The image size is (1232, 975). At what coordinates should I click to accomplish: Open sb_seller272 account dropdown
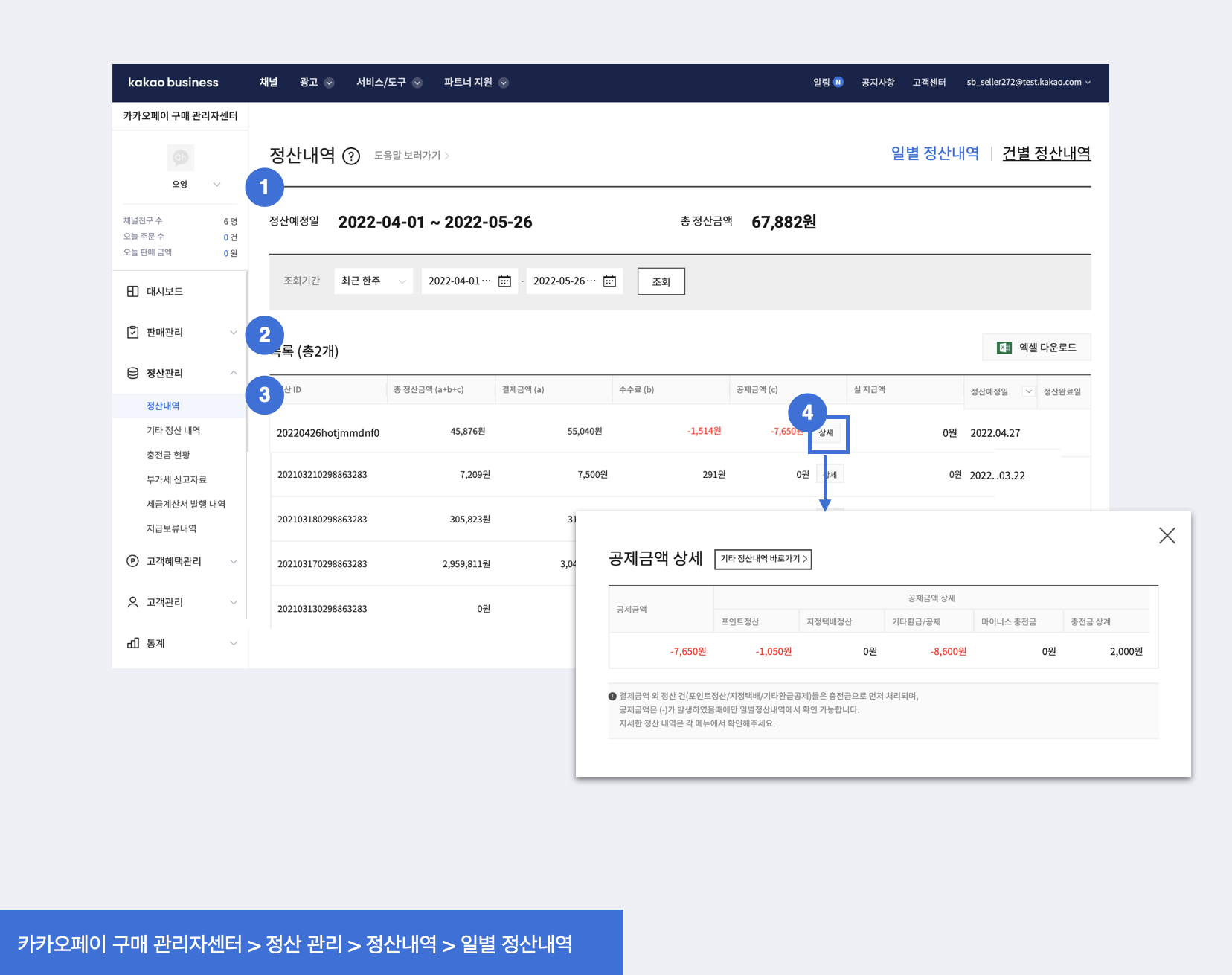tap(1029, 83)
